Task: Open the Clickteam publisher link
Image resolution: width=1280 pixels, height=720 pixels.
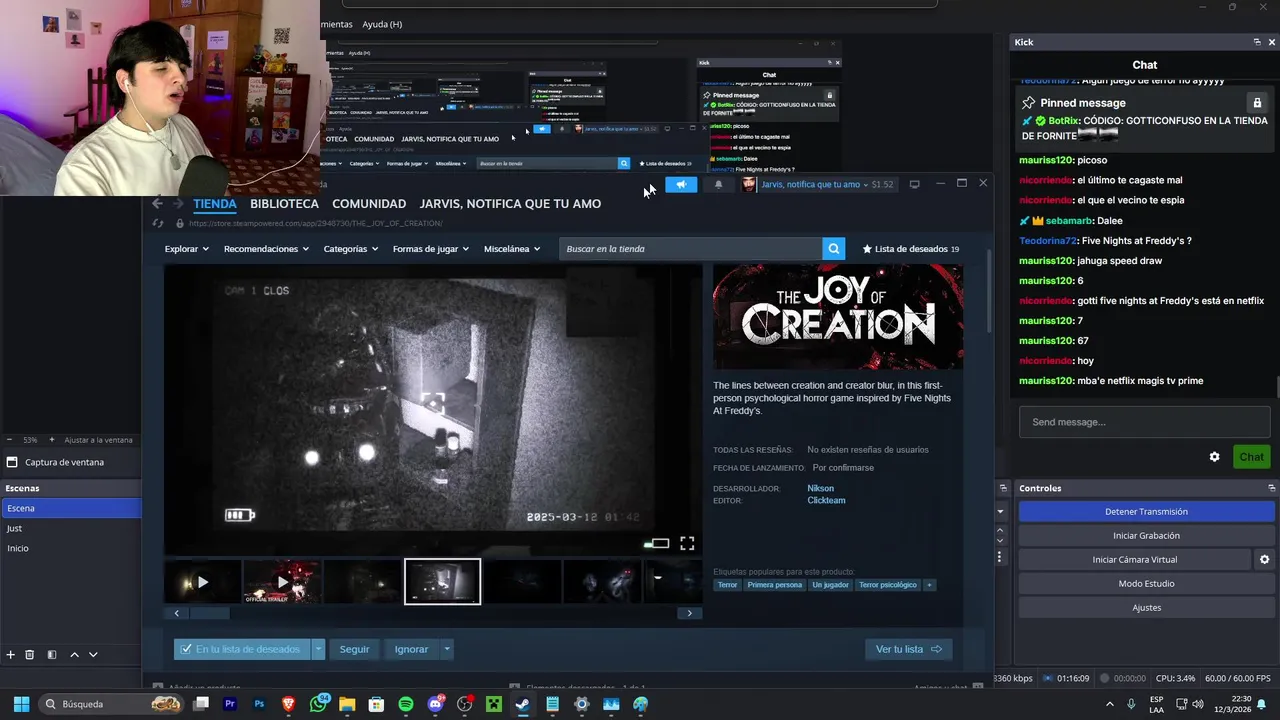Action: (826, 500)
